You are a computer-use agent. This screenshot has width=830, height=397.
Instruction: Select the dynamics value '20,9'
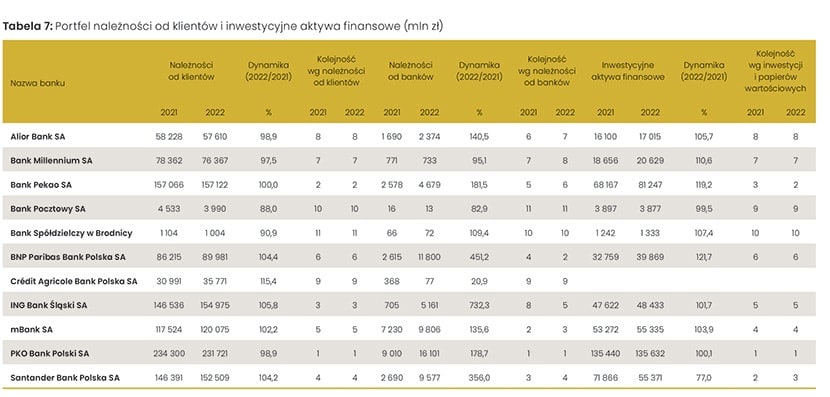pyautogui.click(x=479, y=281)
